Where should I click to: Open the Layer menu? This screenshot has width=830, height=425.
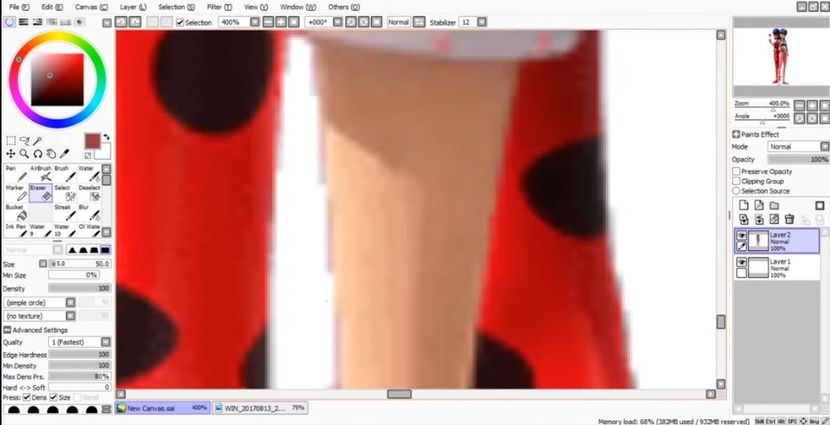[133, 7]
